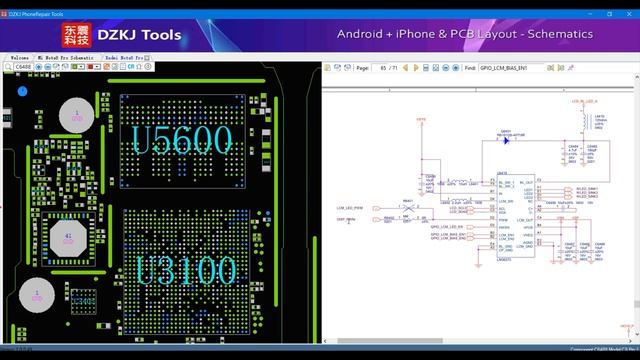The image size is (640, 360).
Task: Click the magnifier search icon in PCB toolbar
Action: coord(8,67)
